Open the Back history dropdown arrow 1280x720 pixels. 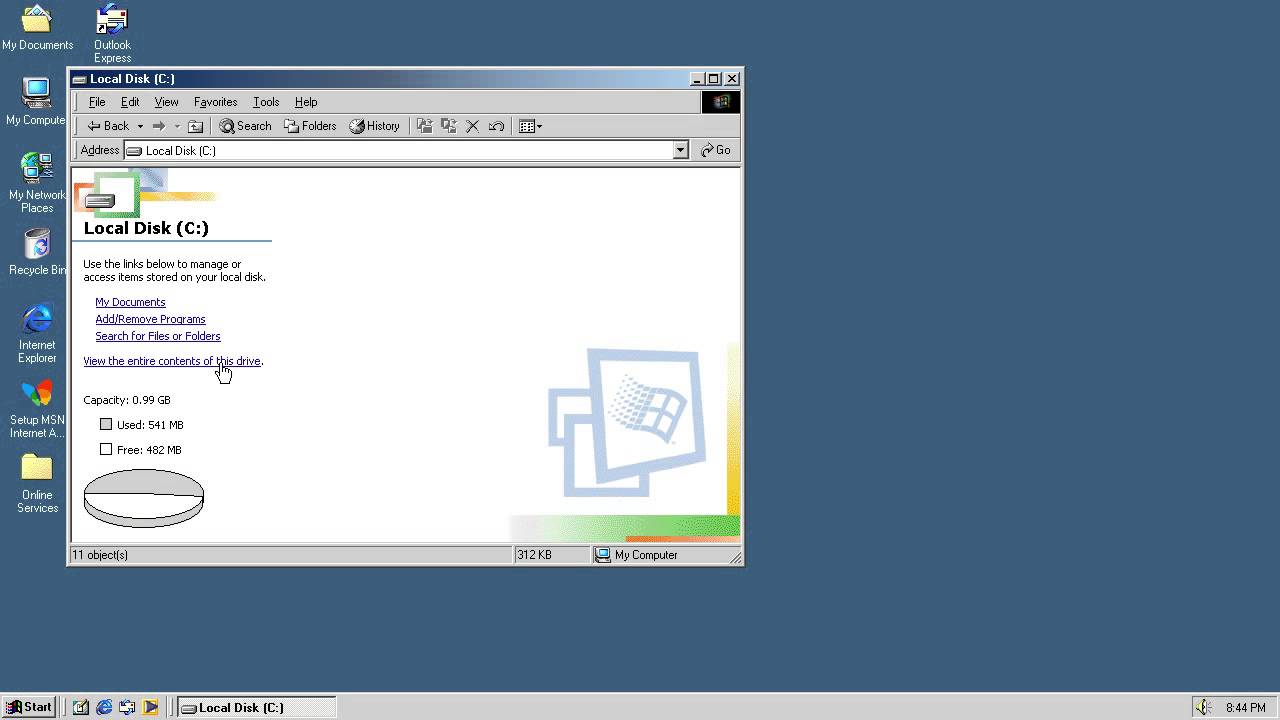tap(140, 126)
